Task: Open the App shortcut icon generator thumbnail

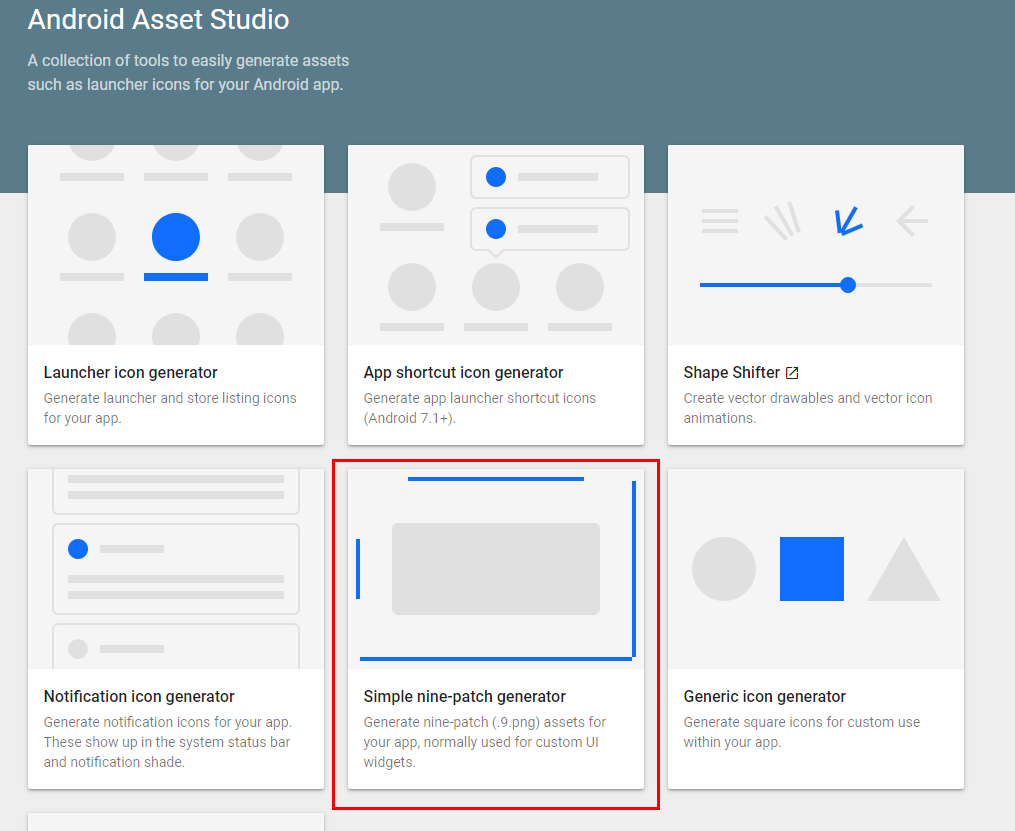Action: click(496, 245)
